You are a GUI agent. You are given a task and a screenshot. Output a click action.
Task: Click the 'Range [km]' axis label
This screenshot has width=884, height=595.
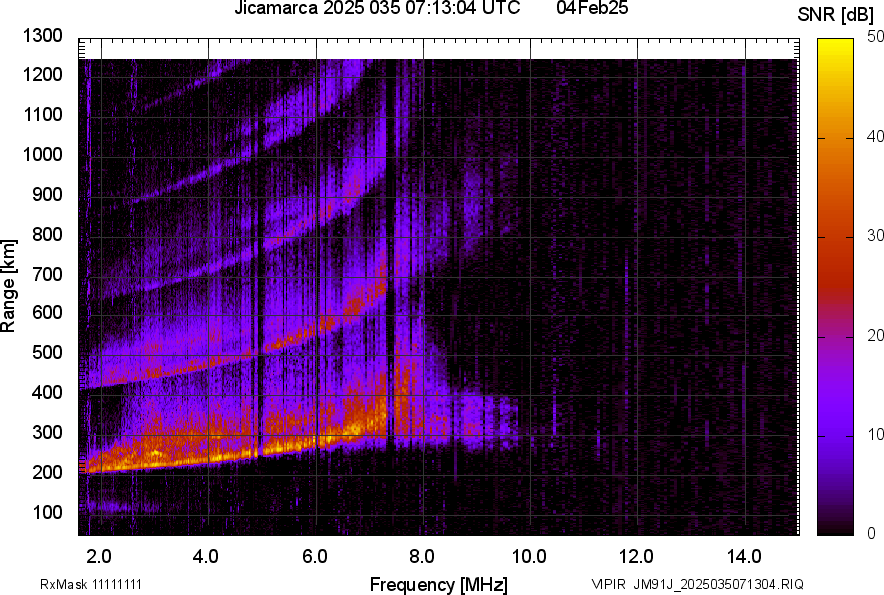click(x=8, y=286)
